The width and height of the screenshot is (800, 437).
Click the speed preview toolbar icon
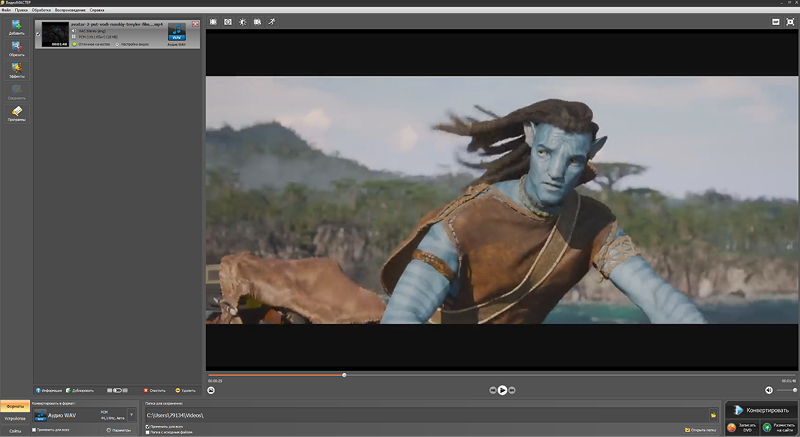point(272,22)
